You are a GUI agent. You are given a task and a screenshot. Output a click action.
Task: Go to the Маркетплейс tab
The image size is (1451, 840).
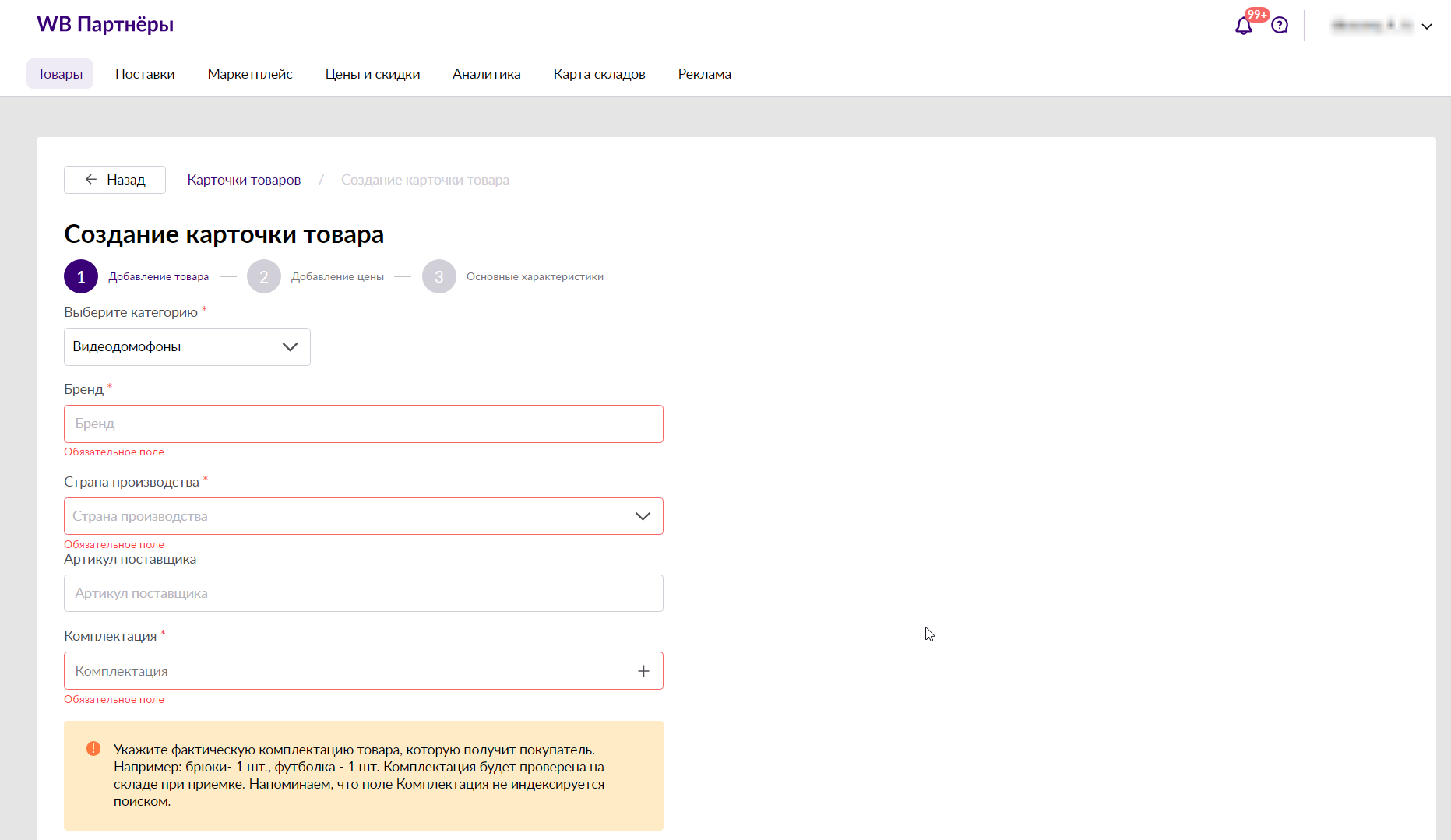pyautogui.click(x=250, y=74)
